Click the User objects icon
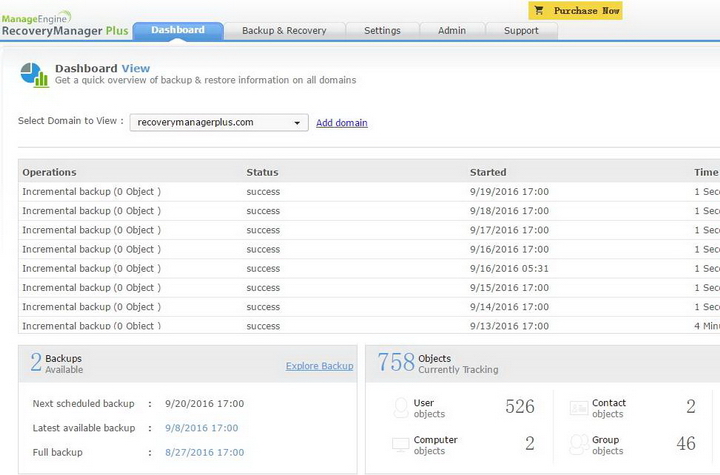This screenshot has width=720, height=475. tap(401, 407)
